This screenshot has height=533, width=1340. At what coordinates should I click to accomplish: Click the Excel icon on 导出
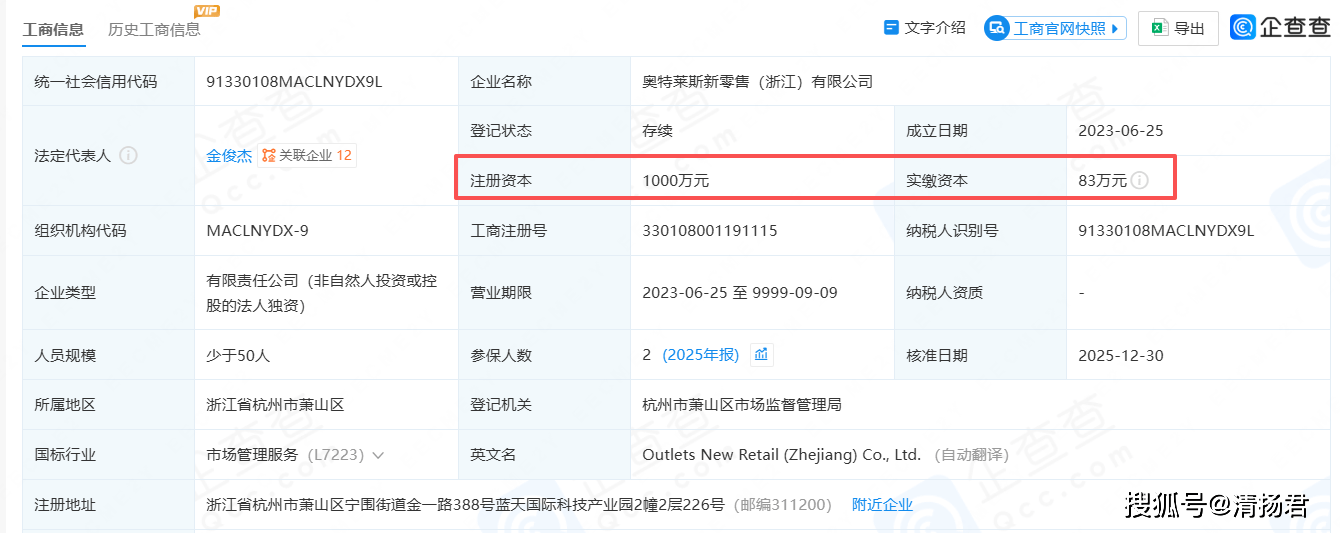click(1160, 28)
